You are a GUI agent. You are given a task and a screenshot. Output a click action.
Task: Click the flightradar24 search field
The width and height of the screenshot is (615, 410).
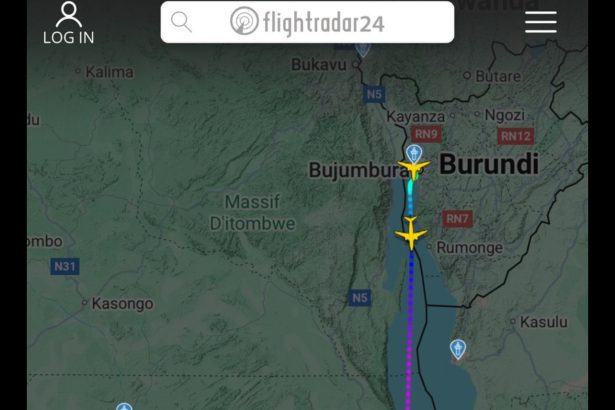point(307,22)
